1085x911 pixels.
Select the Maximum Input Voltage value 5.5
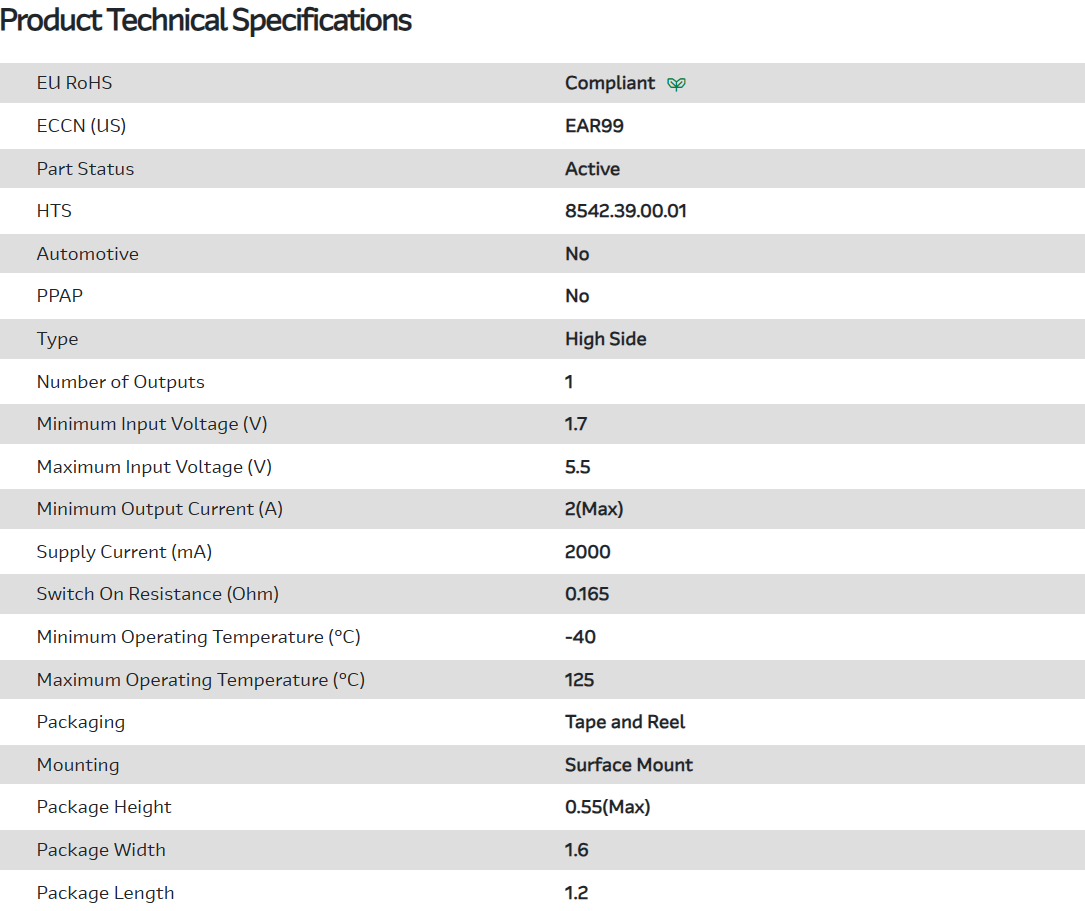578,467
